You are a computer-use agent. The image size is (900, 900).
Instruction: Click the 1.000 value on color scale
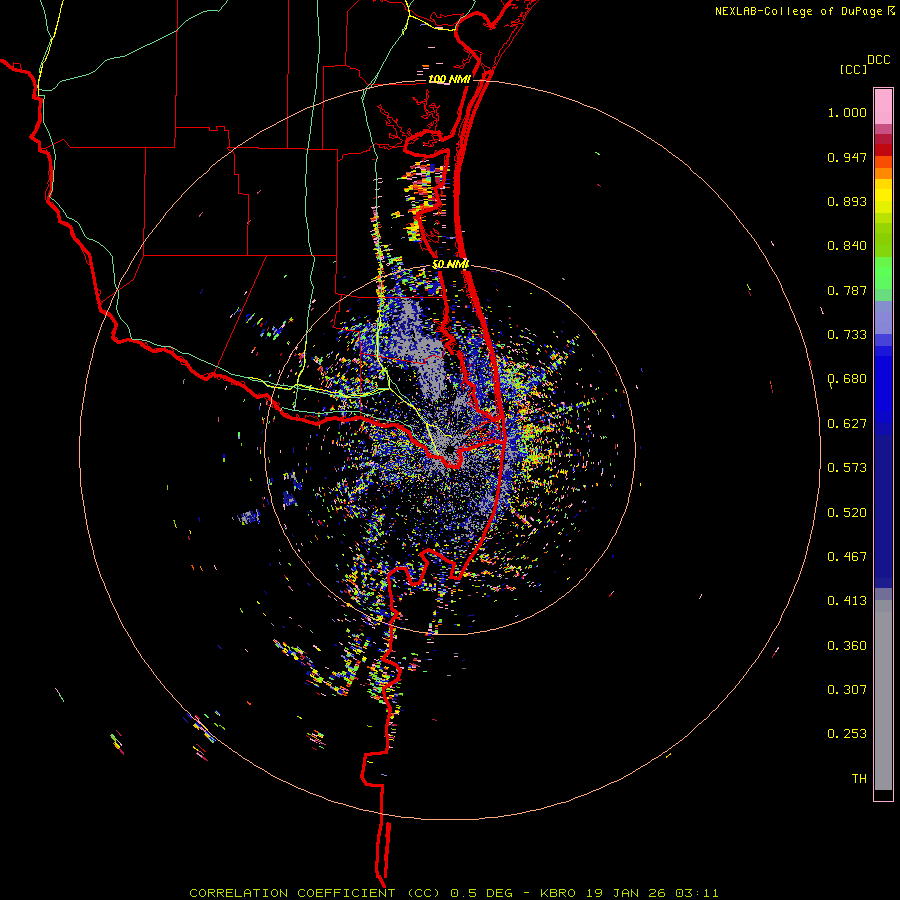[x=847, y=112]
